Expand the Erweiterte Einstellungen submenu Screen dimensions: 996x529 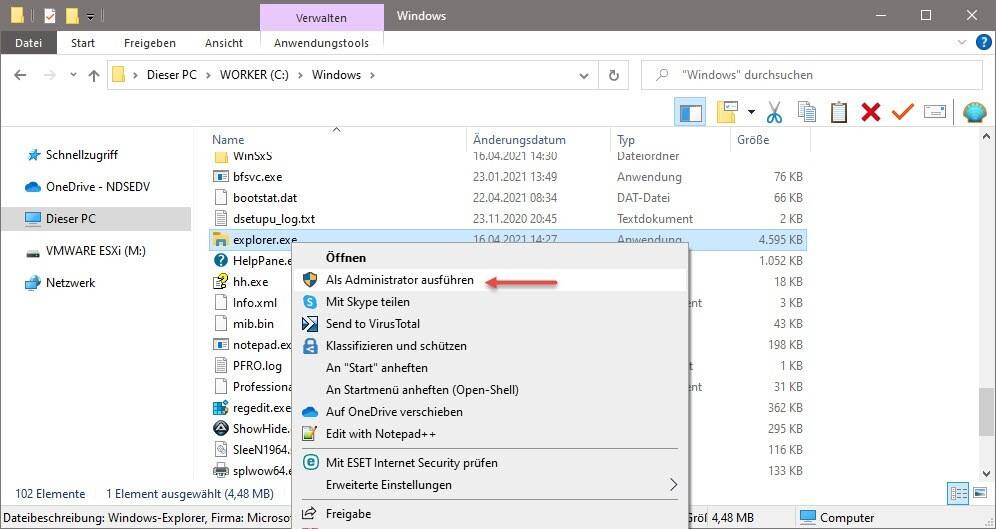click(x=672, y=485)
